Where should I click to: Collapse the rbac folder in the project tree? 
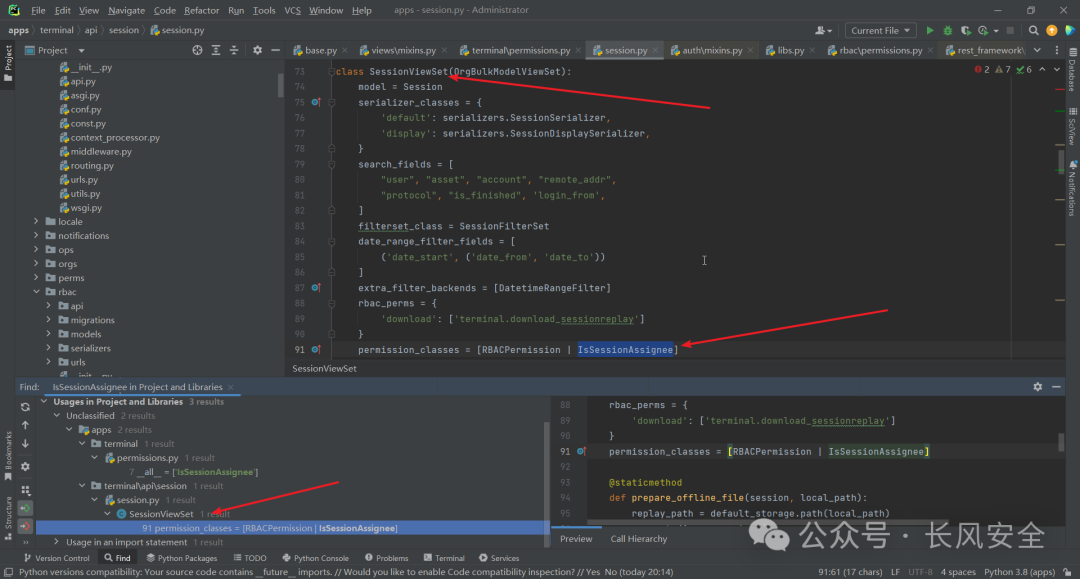coord(37,292)
